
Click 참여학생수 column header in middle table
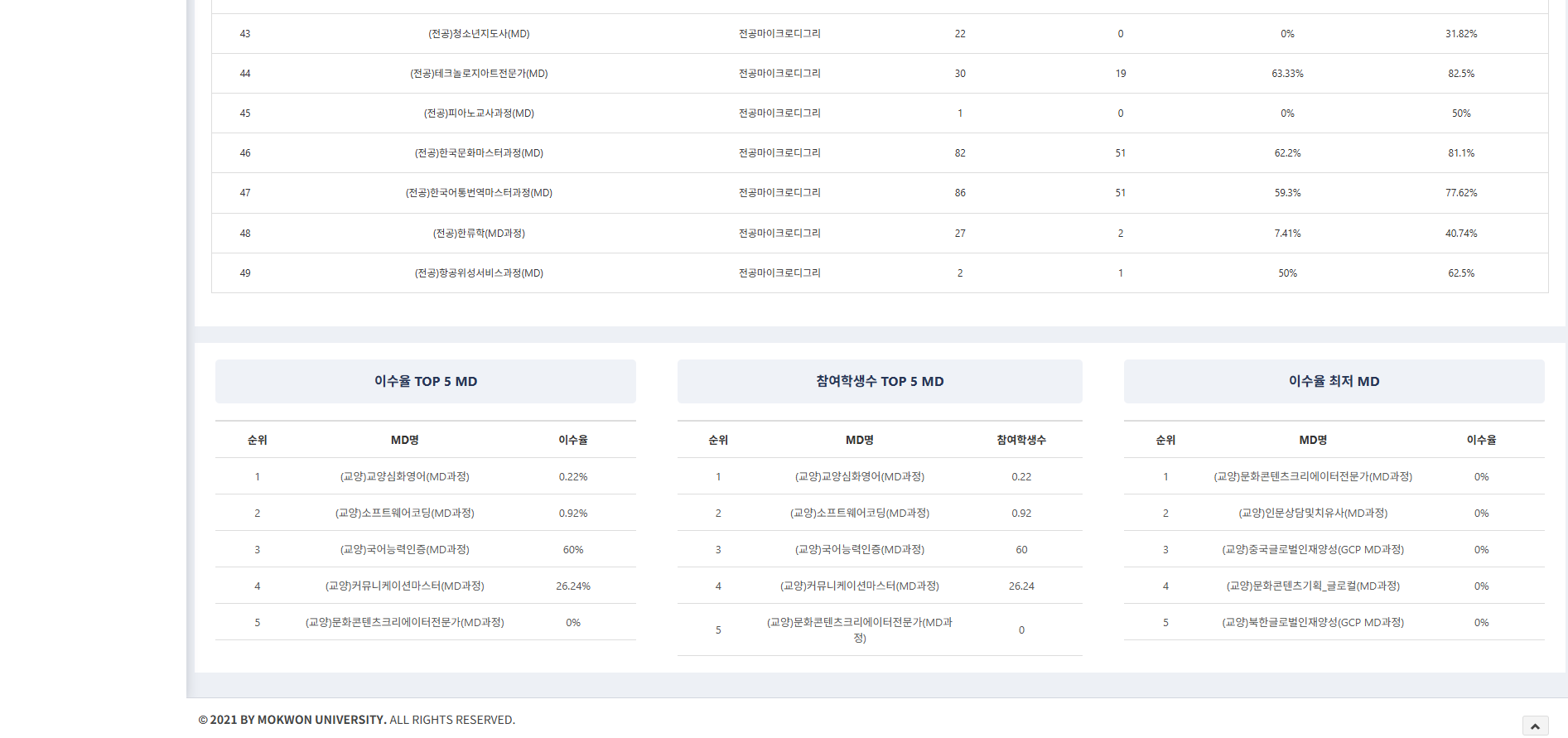[x=1020, y=440]
